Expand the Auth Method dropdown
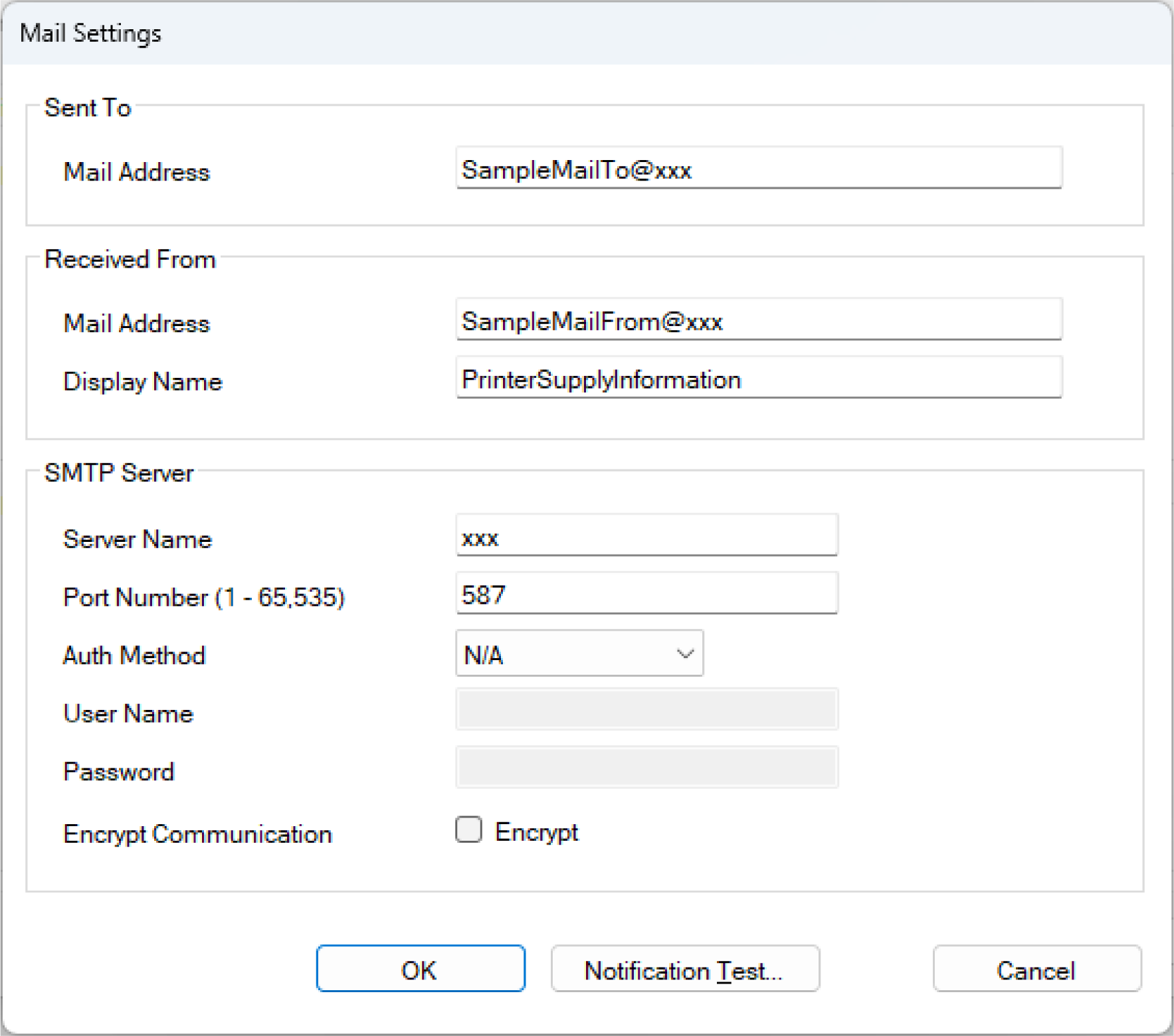1174x1036 pixels. [x=579, y=654]
